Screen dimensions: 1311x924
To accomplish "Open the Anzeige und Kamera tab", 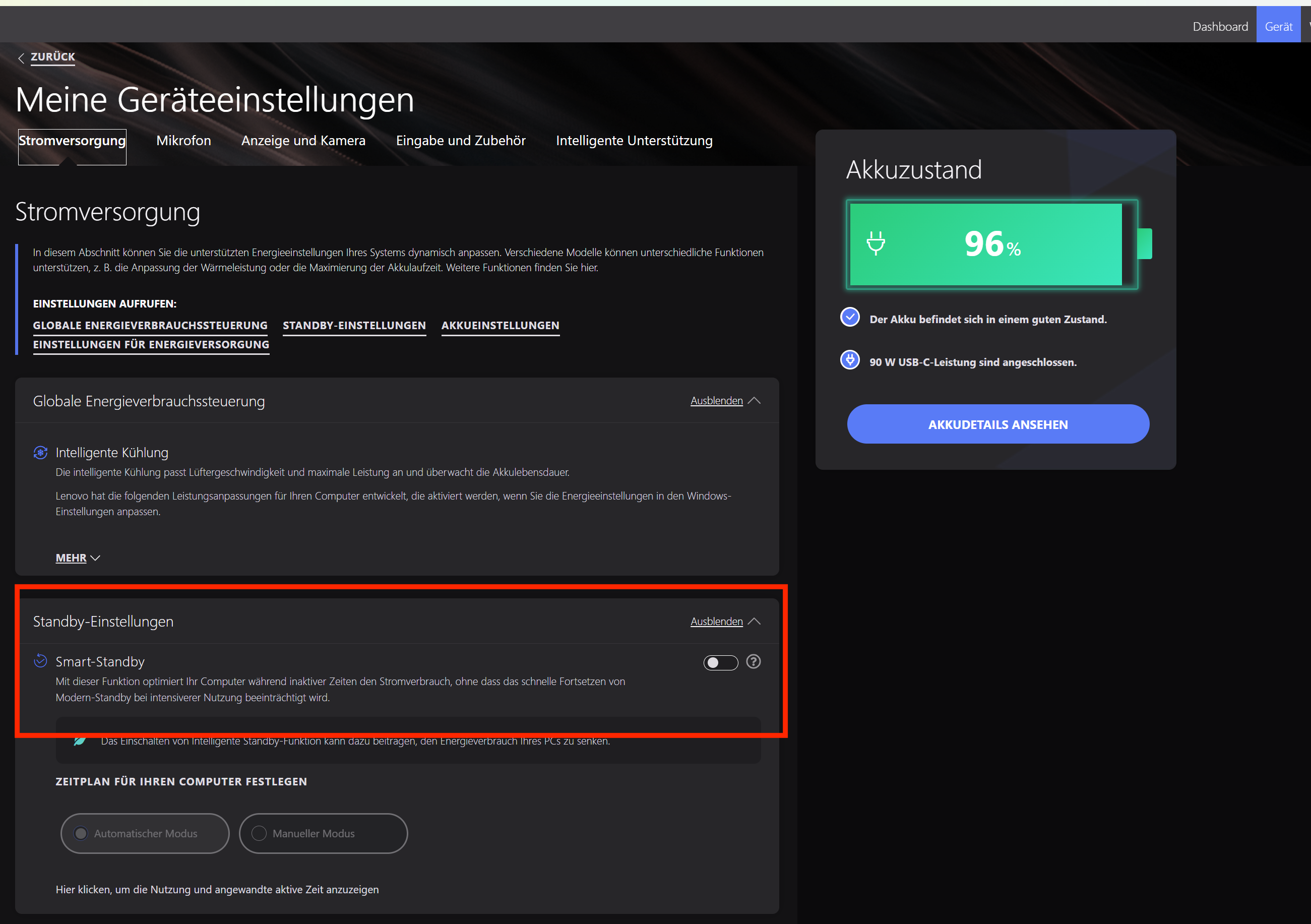I will click(303, 141).
